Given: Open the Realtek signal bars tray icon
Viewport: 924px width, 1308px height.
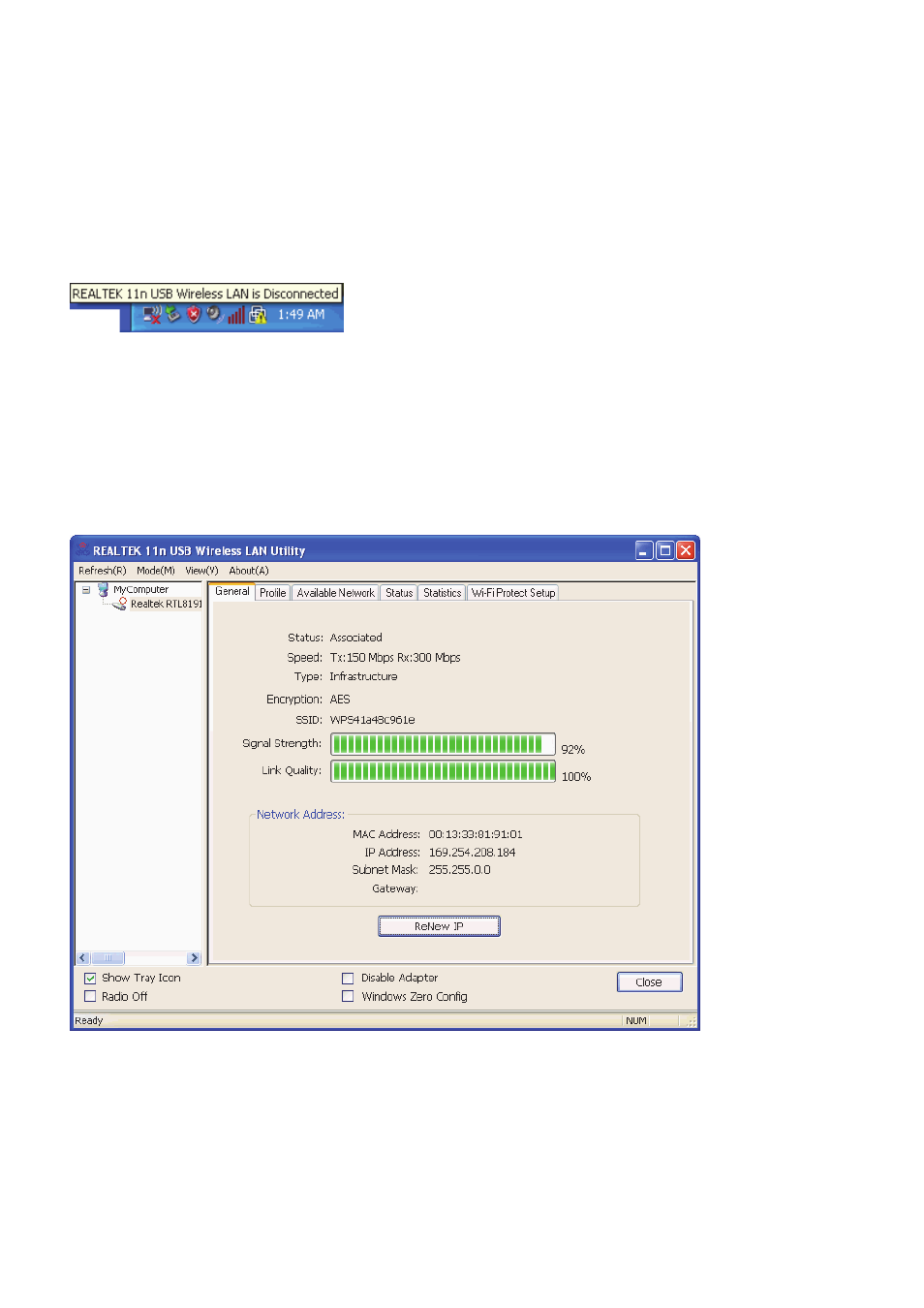Looking at the screenshot, I should 236,315.
